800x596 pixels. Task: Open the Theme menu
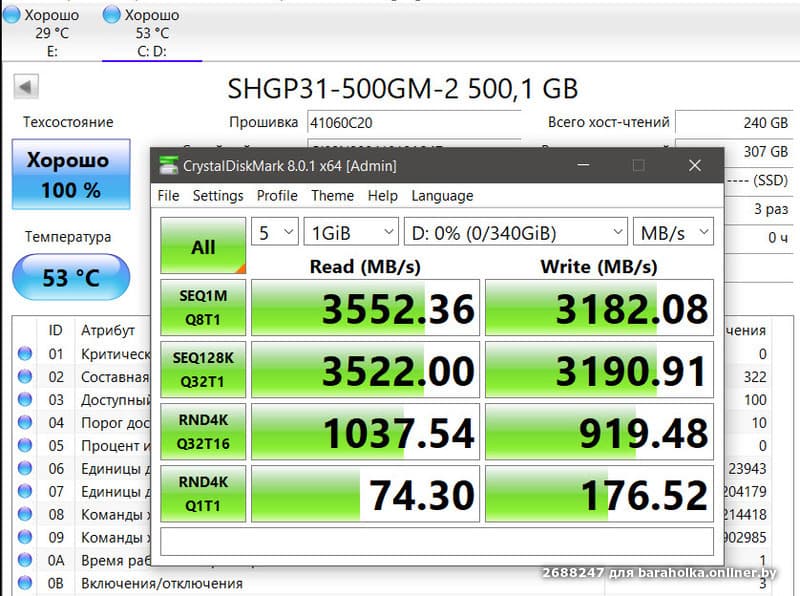coord(333,196)
